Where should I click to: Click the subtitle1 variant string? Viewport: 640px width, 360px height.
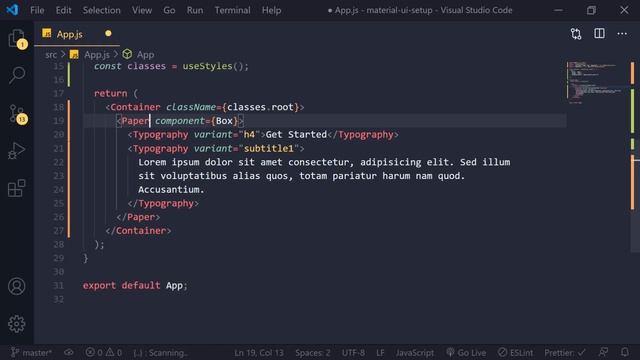point(269,149)
